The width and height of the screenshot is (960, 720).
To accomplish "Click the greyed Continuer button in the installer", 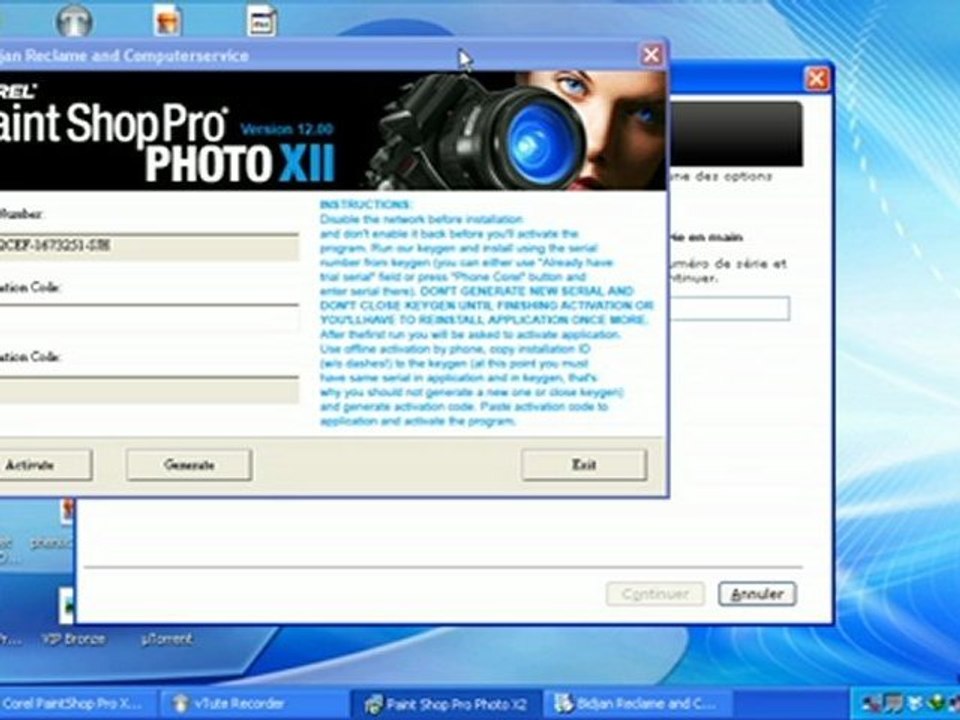I will (655, 594).
